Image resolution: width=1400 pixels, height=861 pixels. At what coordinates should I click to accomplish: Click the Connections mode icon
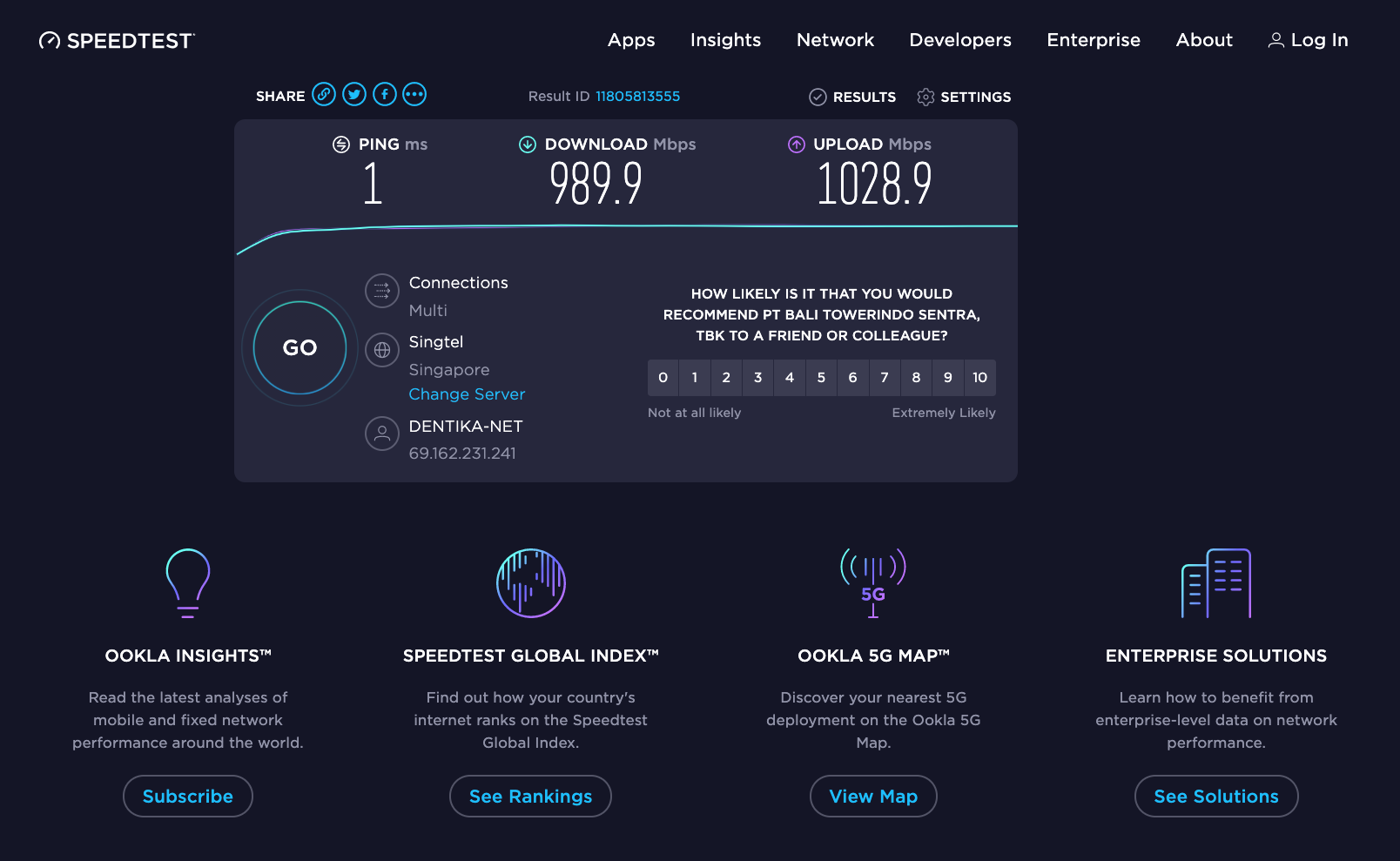382,292
